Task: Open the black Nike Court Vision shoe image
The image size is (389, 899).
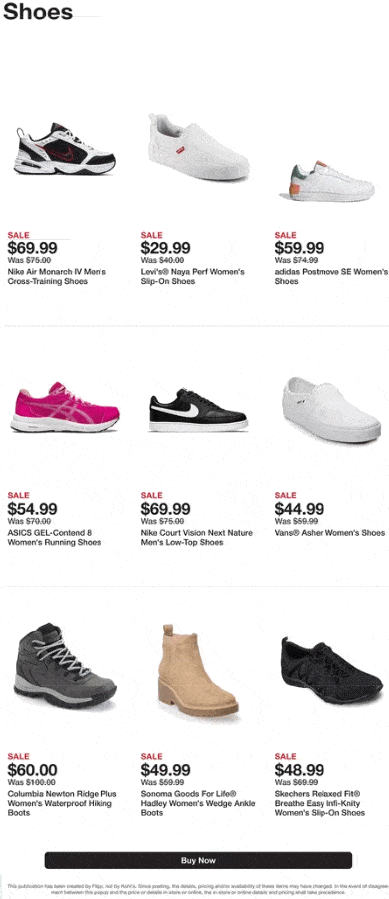Action: pos(198,410)
